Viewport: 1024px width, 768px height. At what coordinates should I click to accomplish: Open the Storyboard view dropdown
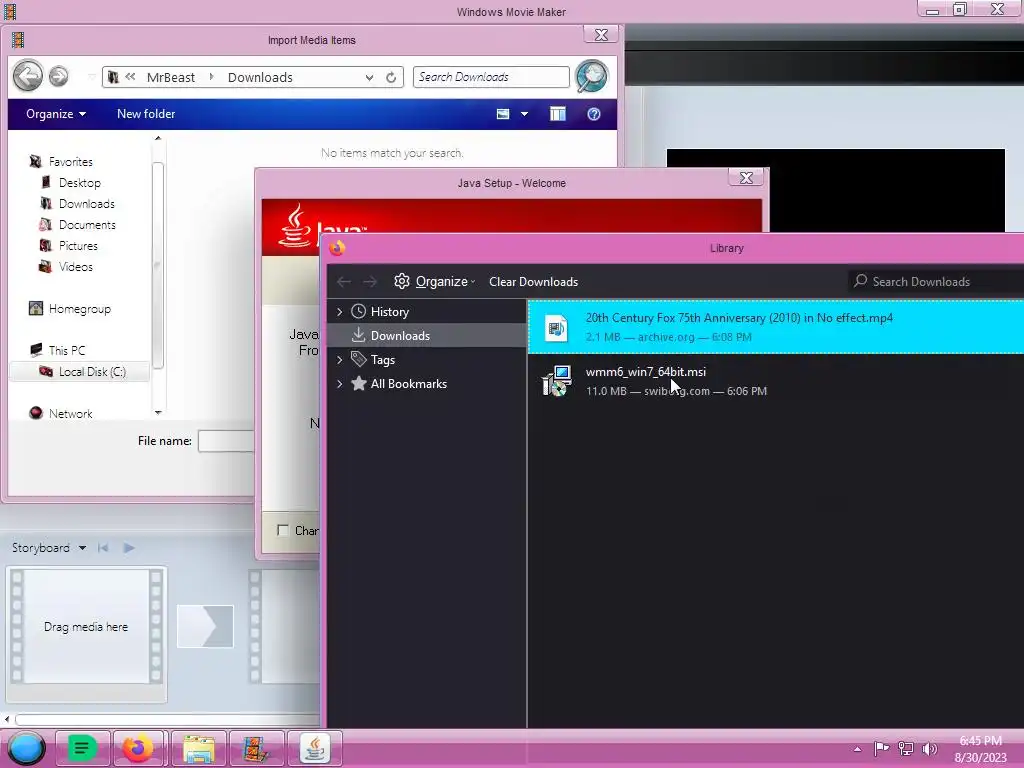pos(82,548)
